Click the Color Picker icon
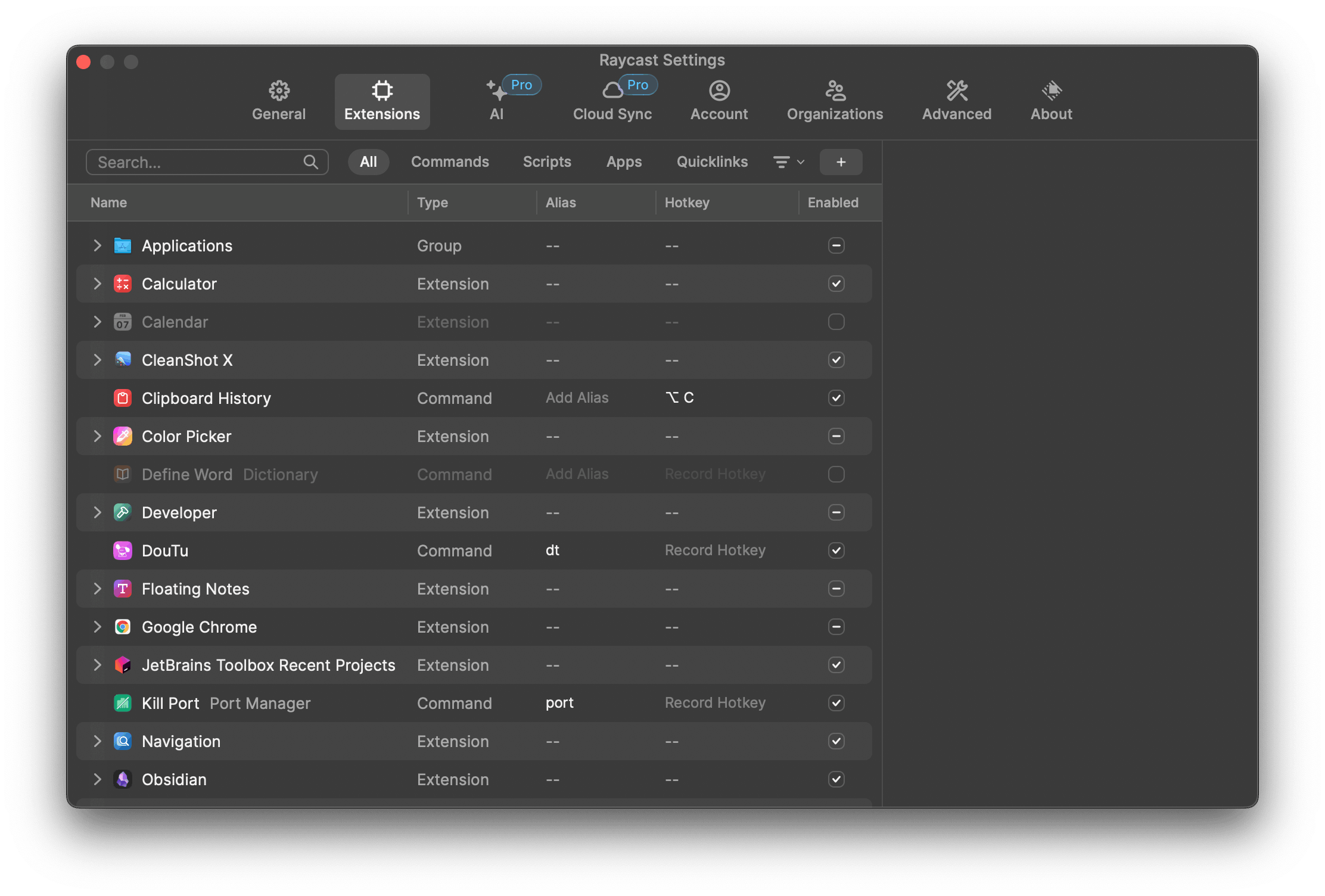 123,436
